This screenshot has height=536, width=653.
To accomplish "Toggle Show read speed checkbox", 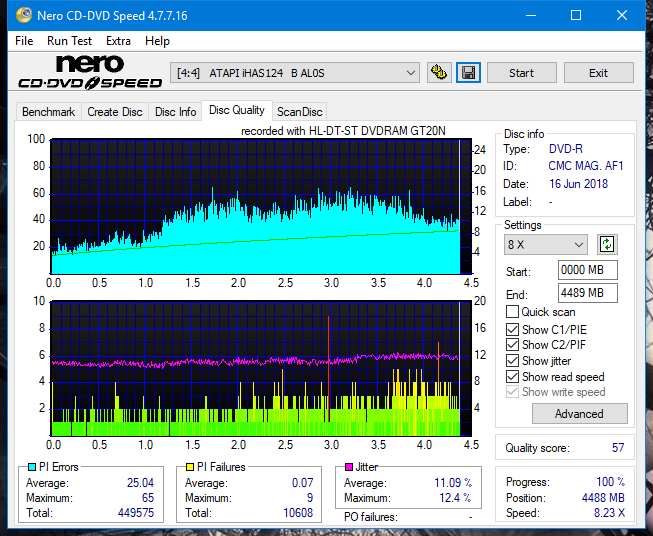I will 512,376.
